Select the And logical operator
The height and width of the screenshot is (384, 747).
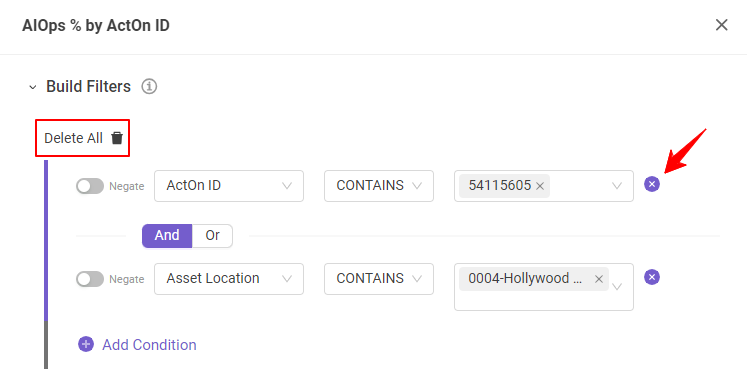click(x=167, y=235)
